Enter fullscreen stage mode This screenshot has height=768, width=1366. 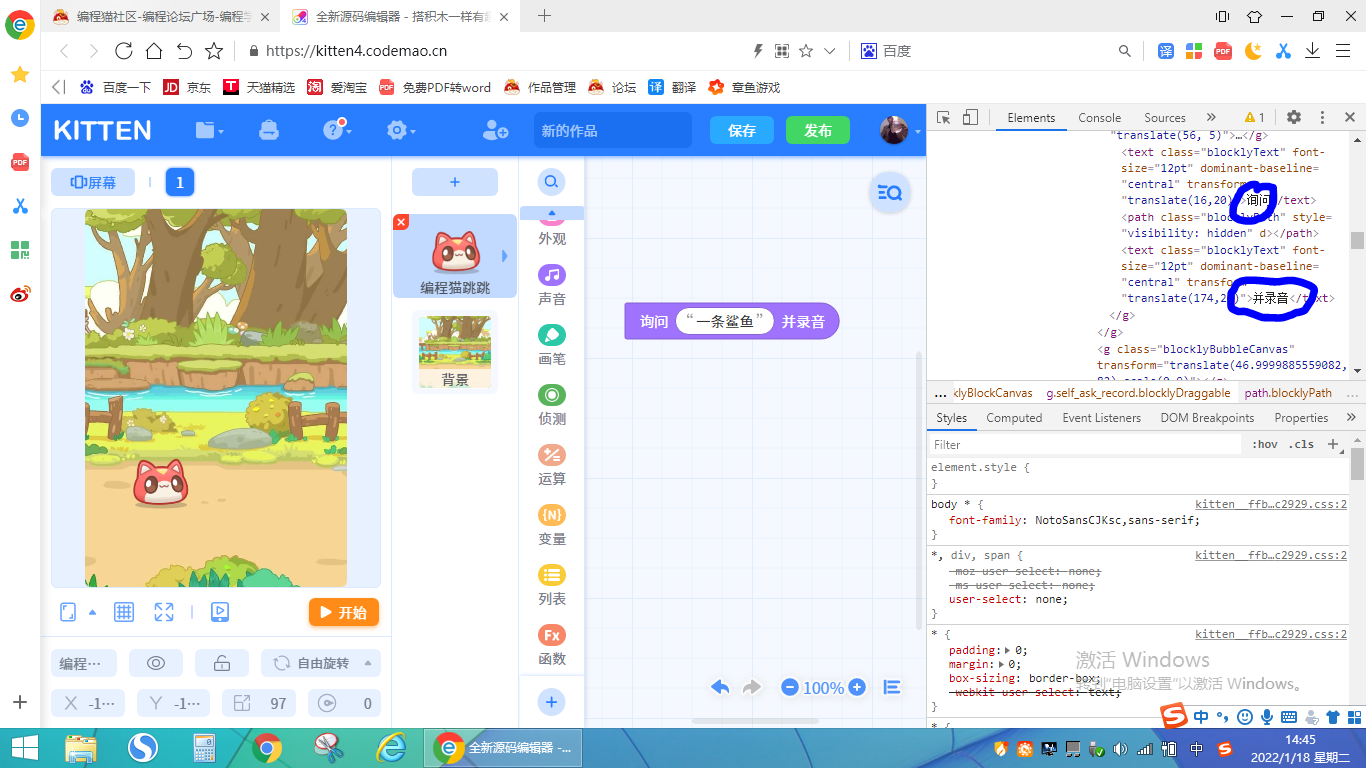coord(164,612)
